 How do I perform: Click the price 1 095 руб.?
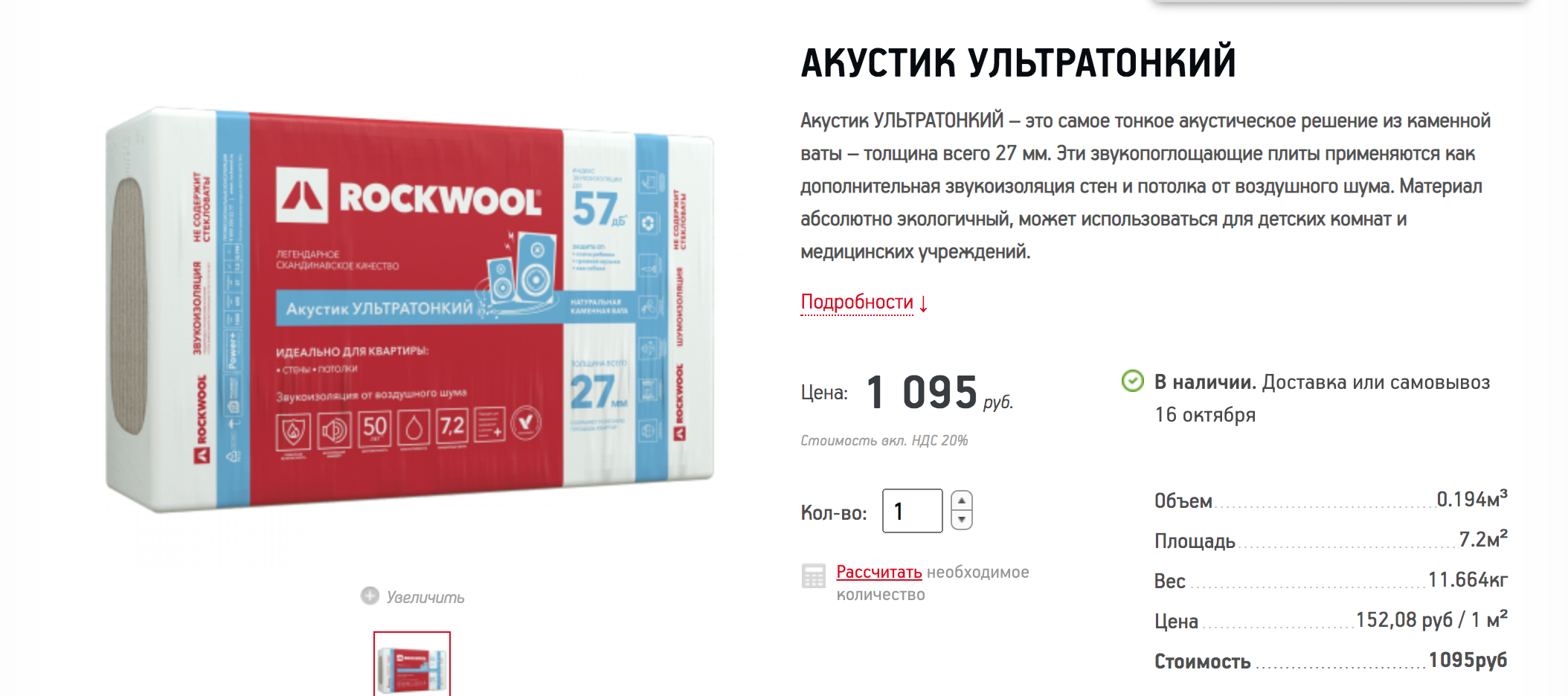[x=939, y=393]
